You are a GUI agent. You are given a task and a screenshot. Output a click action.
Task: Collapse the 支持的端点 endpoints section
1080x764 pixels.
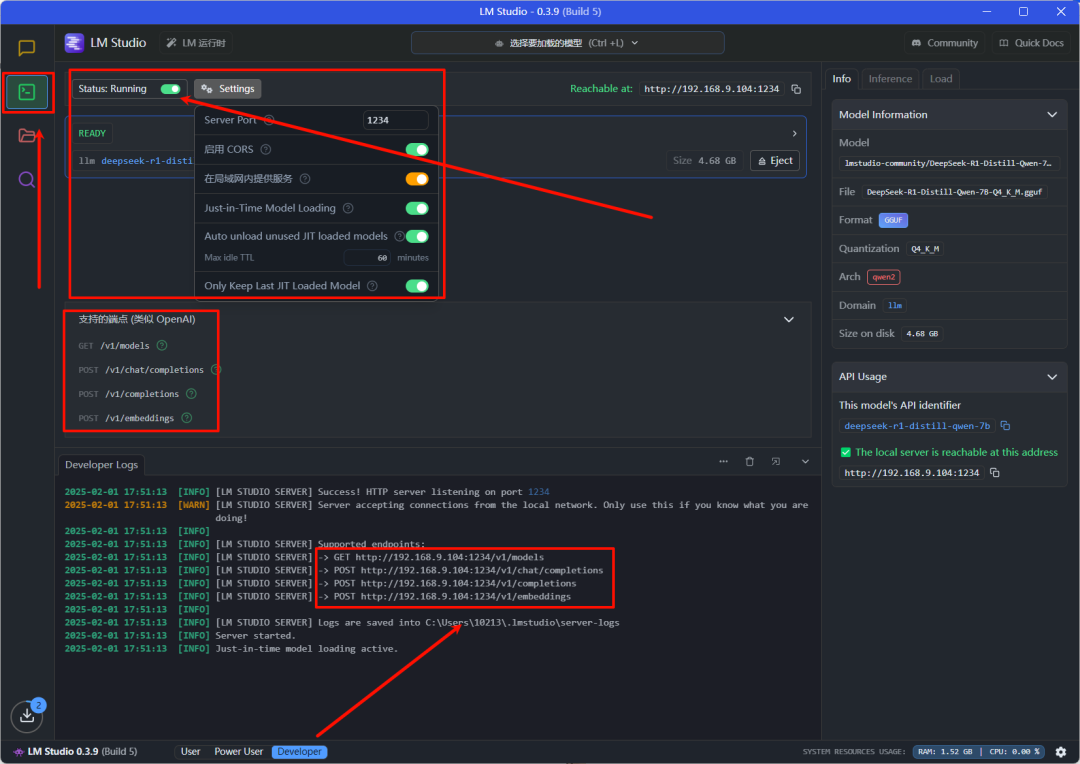(789, 320)
